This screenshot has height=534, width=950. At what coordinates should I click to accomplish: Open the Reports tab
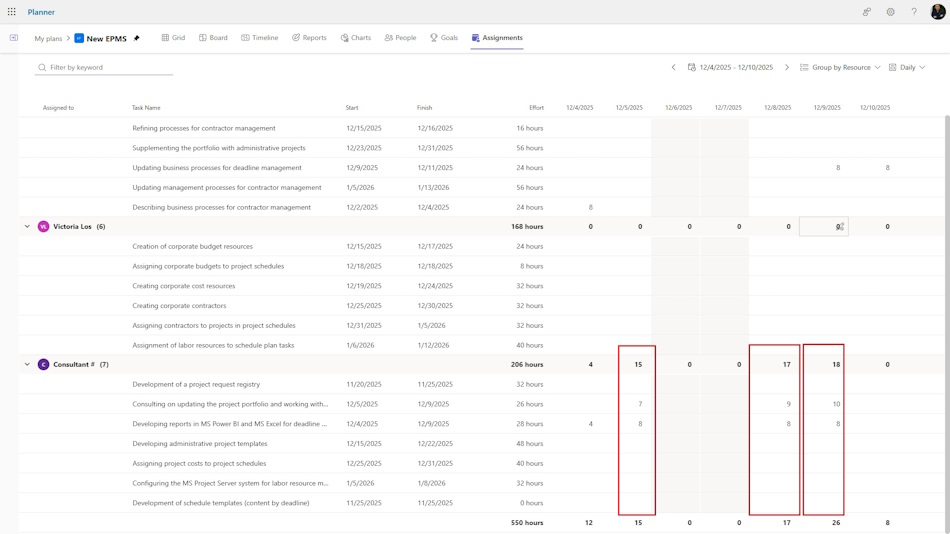tap(309, 38)
